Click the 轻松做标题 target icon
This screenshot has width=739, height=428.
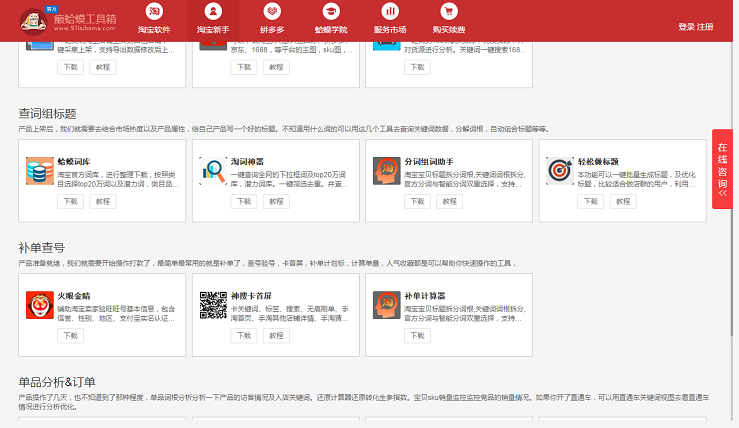[x=560, y=171]
